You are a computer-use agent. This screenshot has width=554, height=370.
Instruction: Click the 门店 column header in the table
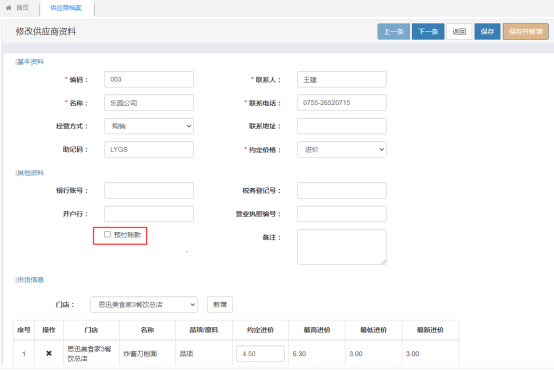91,330
